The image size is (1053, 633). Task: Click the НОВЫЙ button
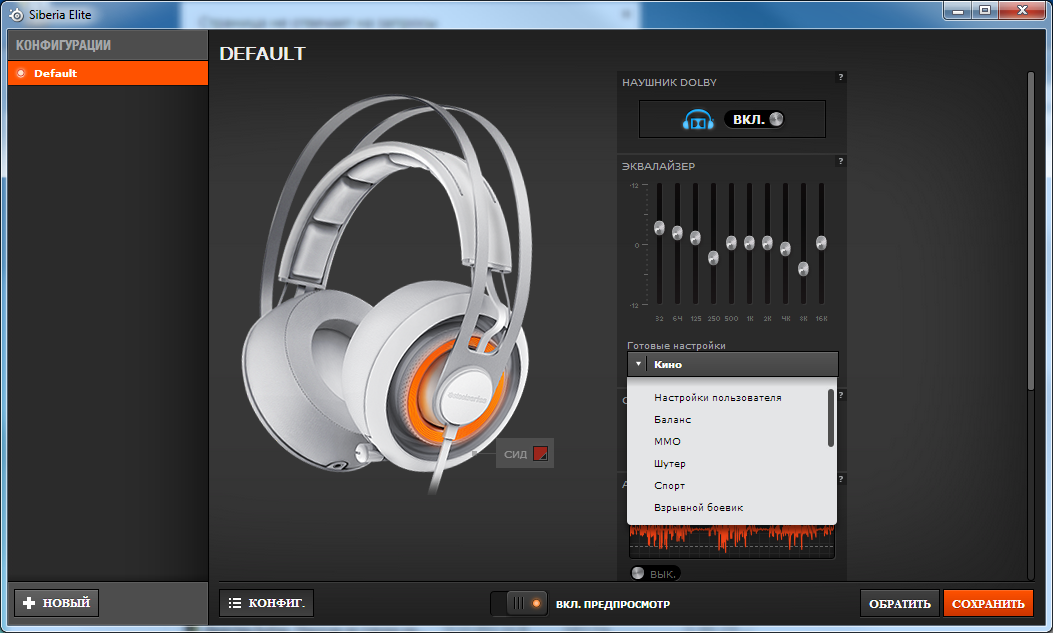[x=56, y=603]
